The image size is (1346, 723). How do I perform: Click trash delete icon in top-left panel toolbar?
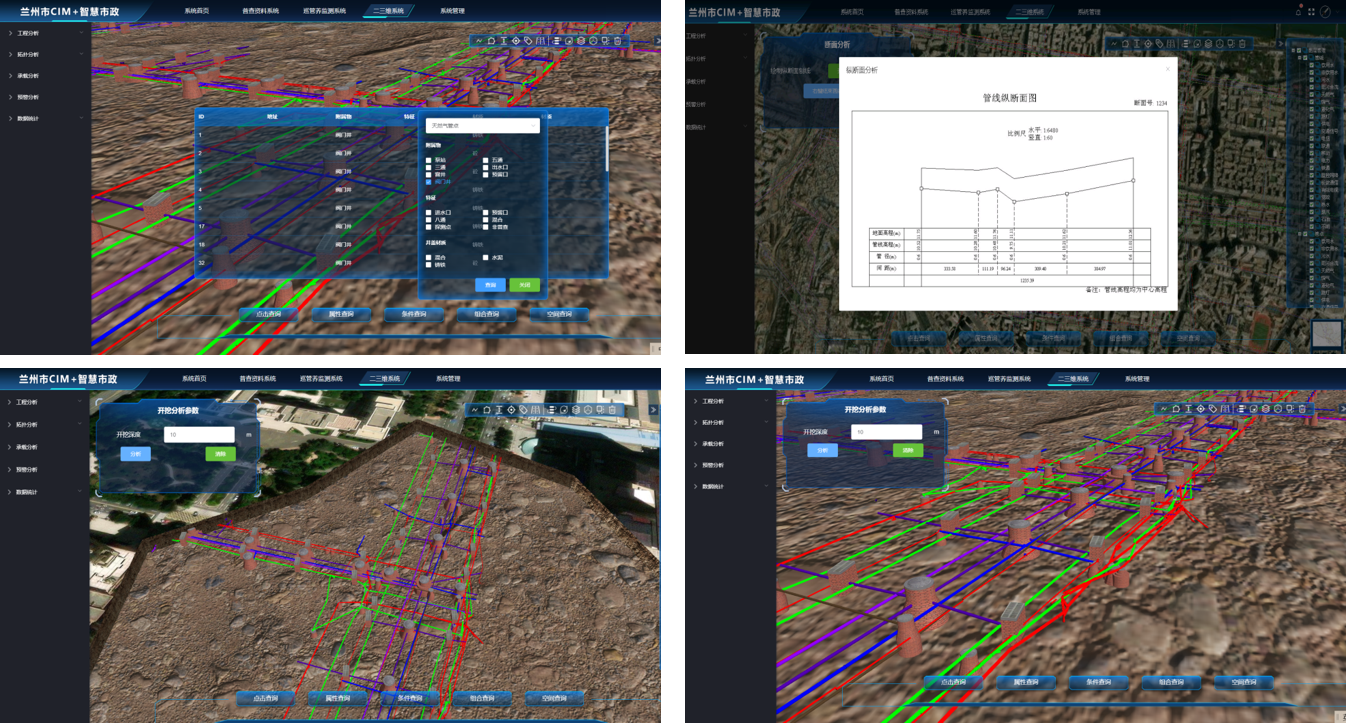click(x=617, y=41)
